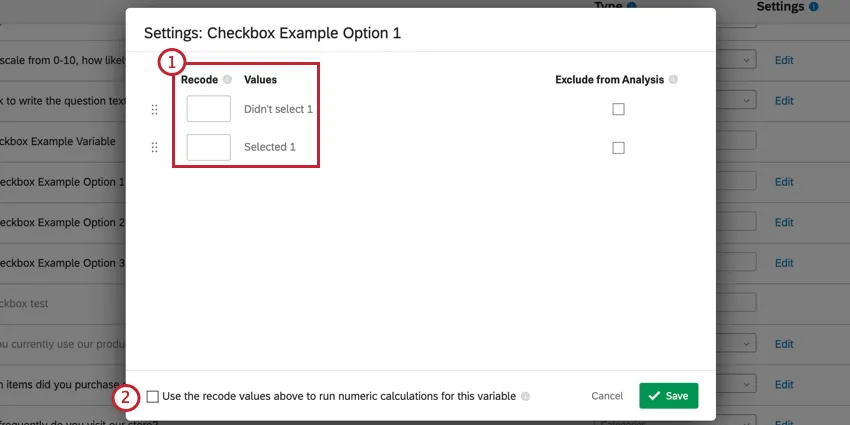Click the recode field for Didn't select 1
Image resolution: width=850 pixels, height=425 pixels.
pos(208,109)
